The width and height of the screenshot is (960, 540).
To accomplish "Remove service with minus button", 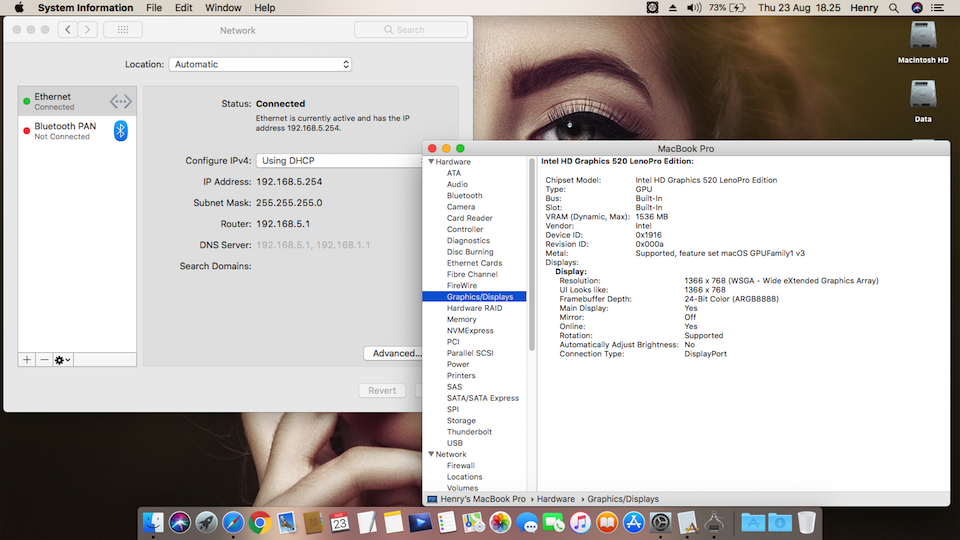I will coord(44,360).
